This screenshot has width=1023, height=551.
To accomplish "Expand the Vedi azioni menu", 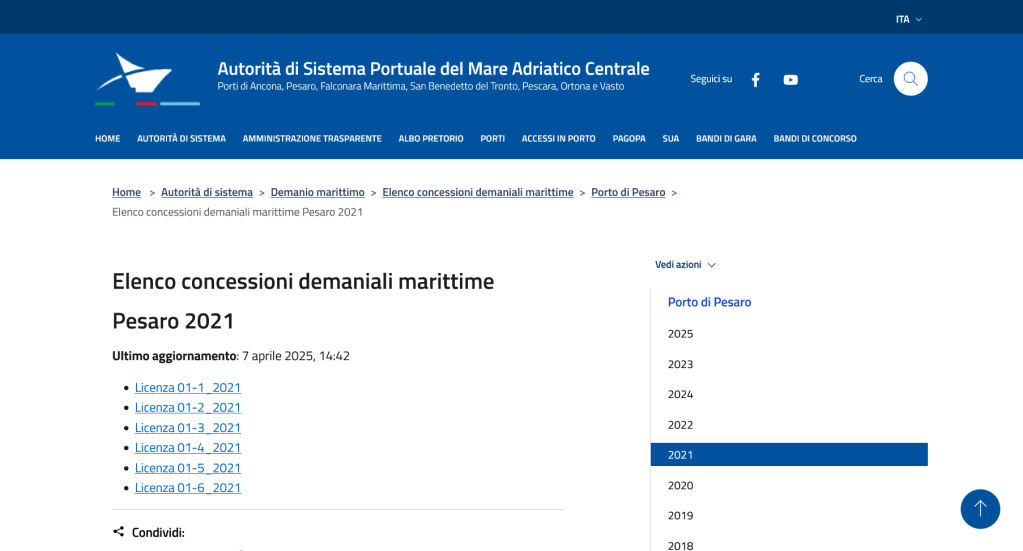I will (685, 265).
